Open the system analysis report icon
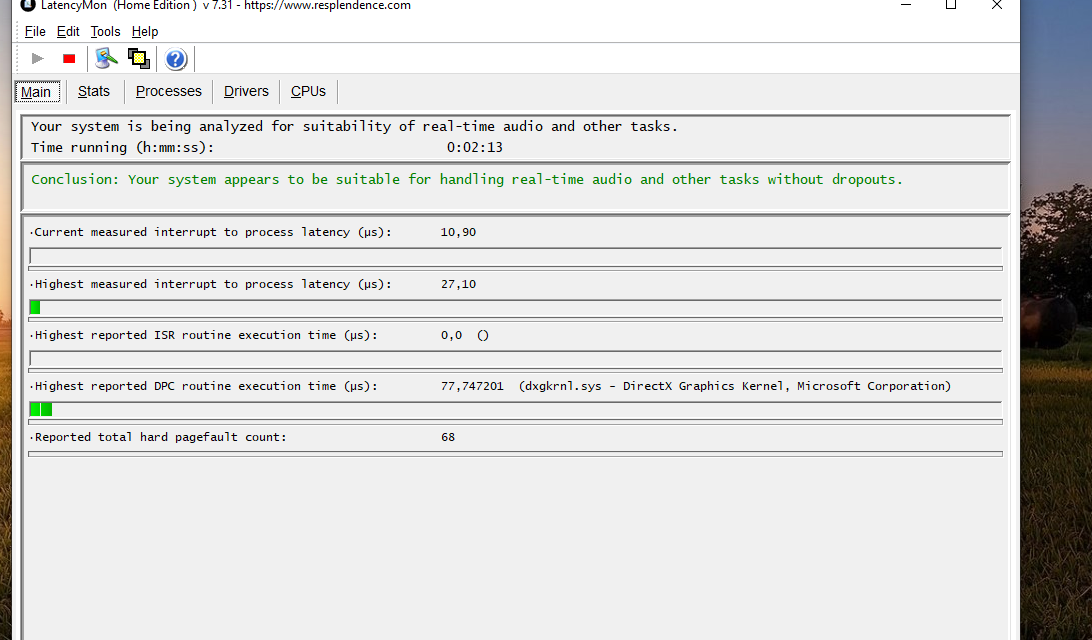The image size is (1092, 640). click(x=106, y=58)
